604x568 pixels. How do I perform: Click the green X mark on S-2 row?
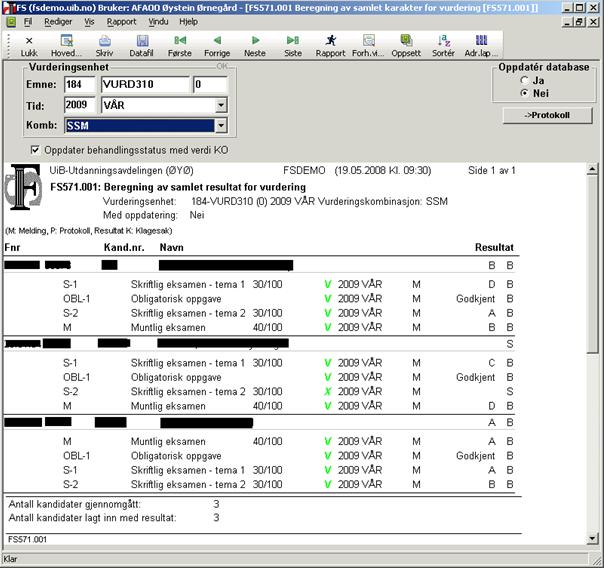coord(328,392)
